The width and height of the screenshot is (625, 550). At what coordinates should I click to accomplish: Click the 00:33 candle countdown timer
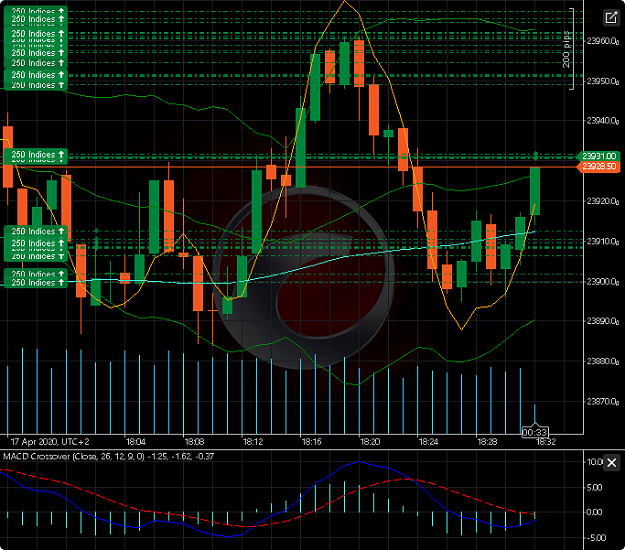coord(535,432)
